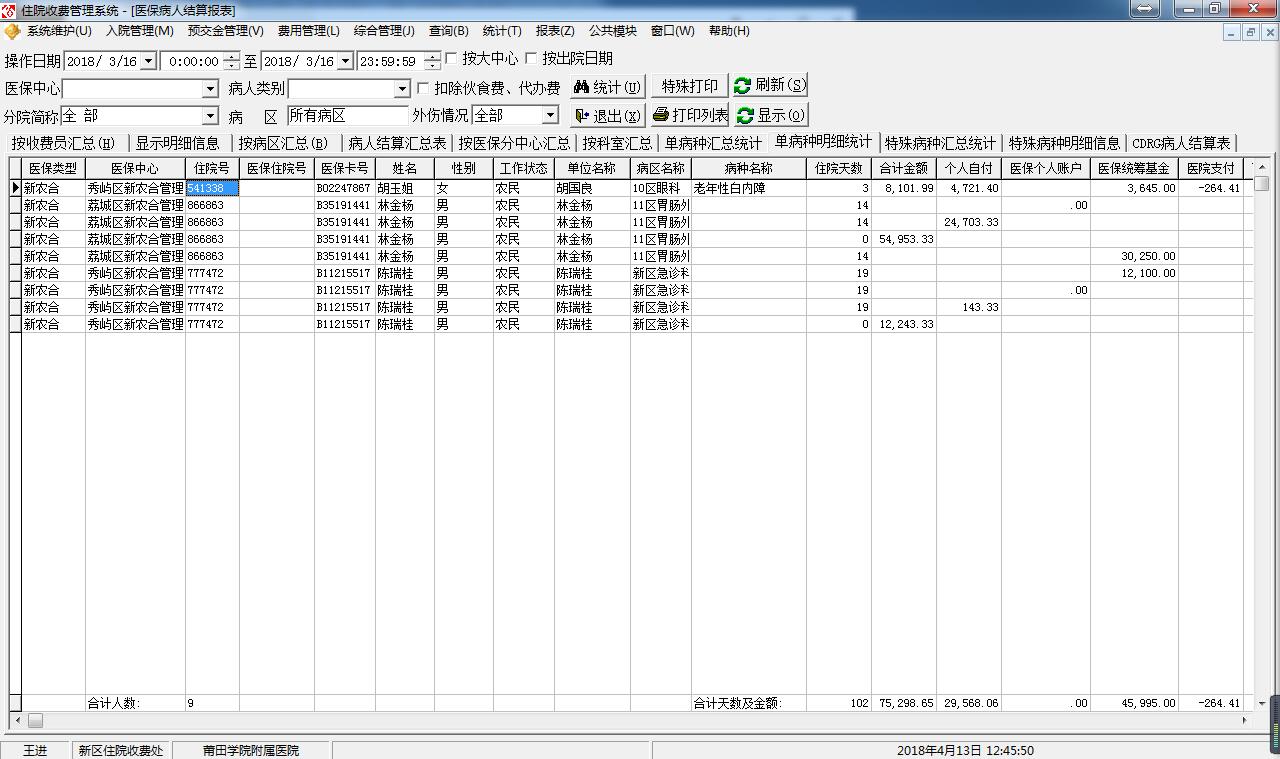This screenshot has height=759, width=1280.
Task: Open the start date dropdown calendar
Action: click(x=148, y=61)
